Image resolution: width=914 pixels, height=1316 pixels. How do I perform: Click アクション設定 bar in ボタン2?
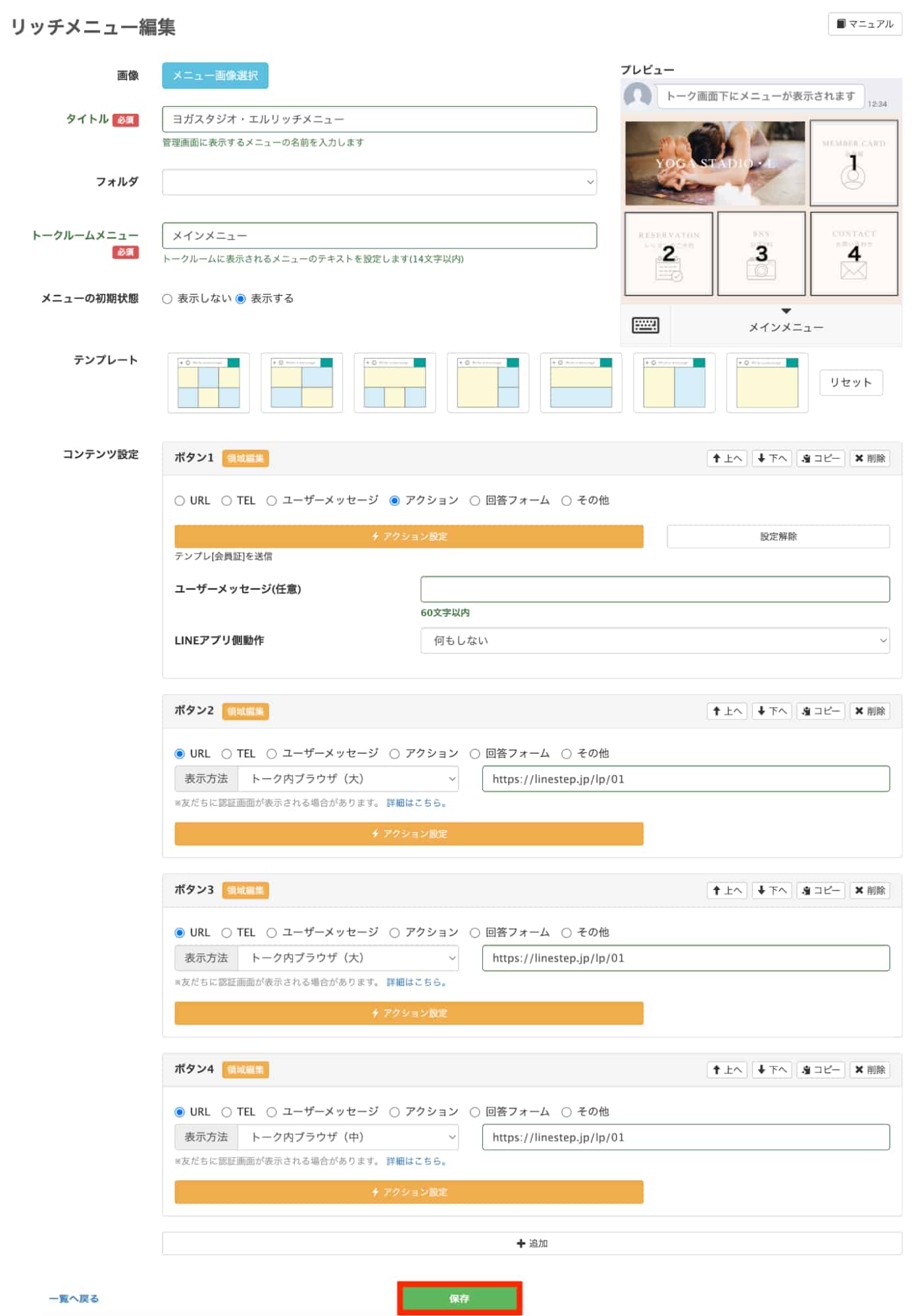(x=409, y=834)
